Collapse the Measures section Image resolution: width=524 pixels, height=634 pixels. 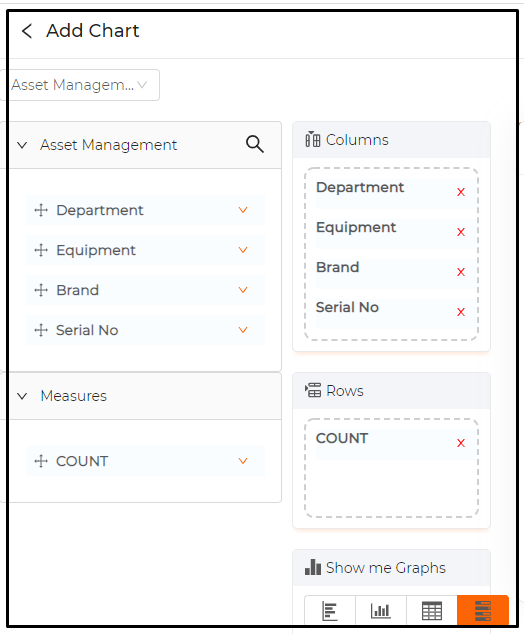click(x=22, y=396)
